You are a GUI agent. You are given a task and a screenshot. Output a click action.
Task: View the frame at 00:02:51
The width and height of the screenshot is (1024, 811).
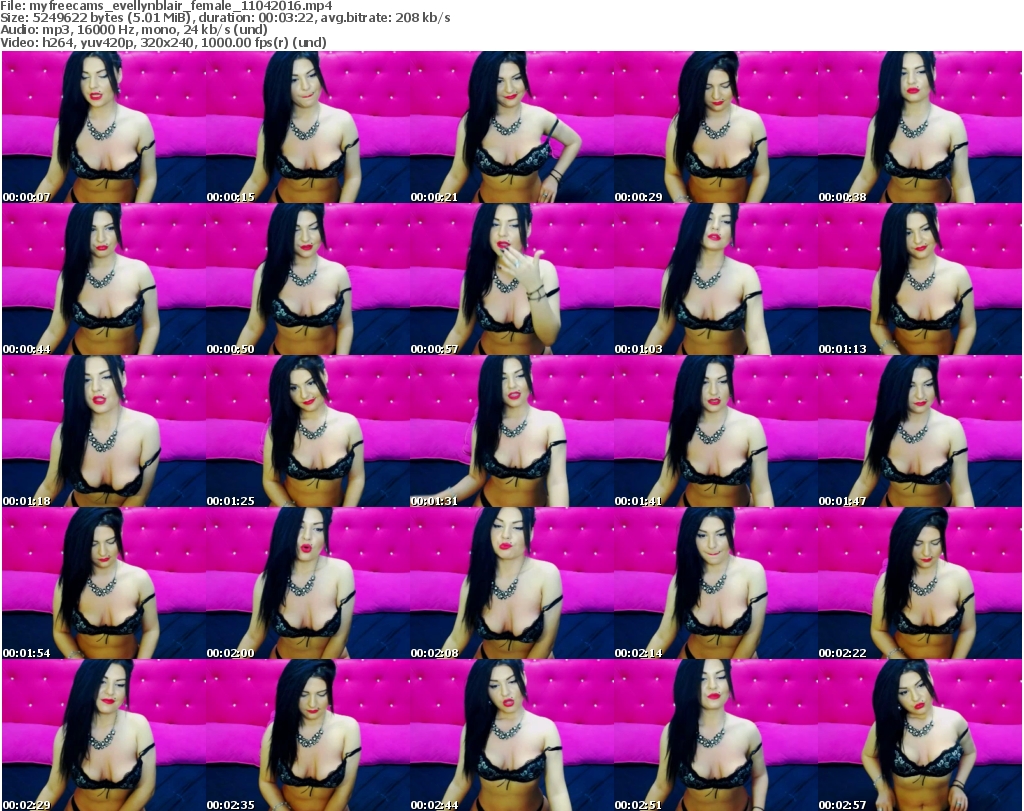(716, 735)
